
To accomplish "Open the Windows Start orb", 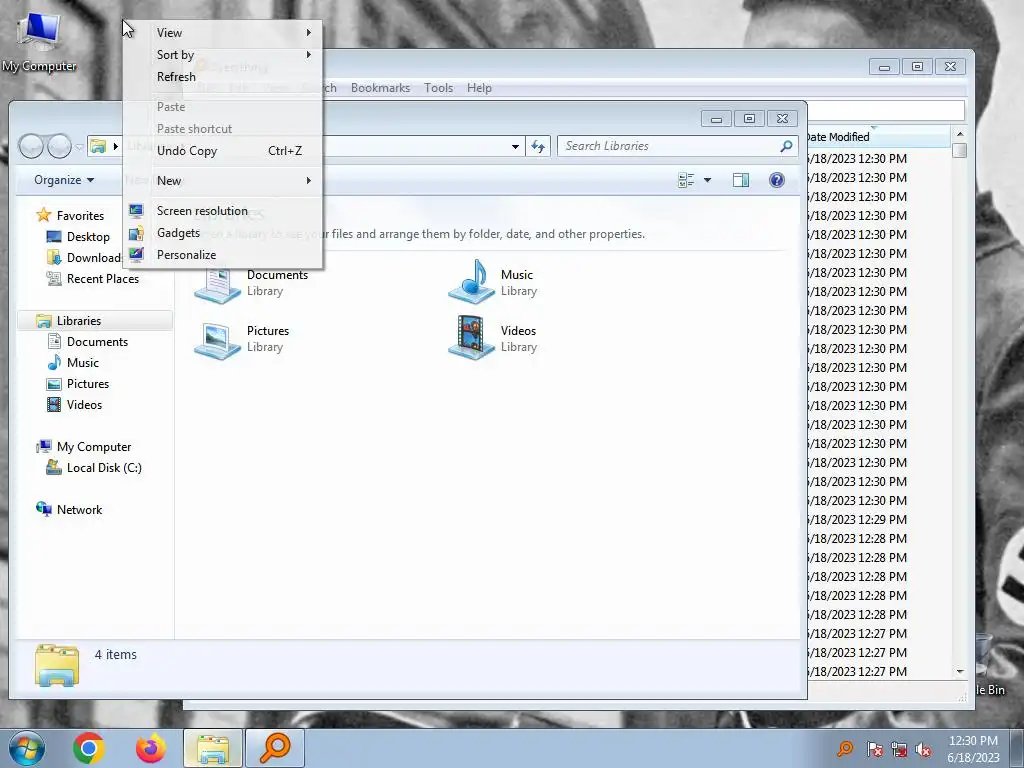I will coord(27,748).
